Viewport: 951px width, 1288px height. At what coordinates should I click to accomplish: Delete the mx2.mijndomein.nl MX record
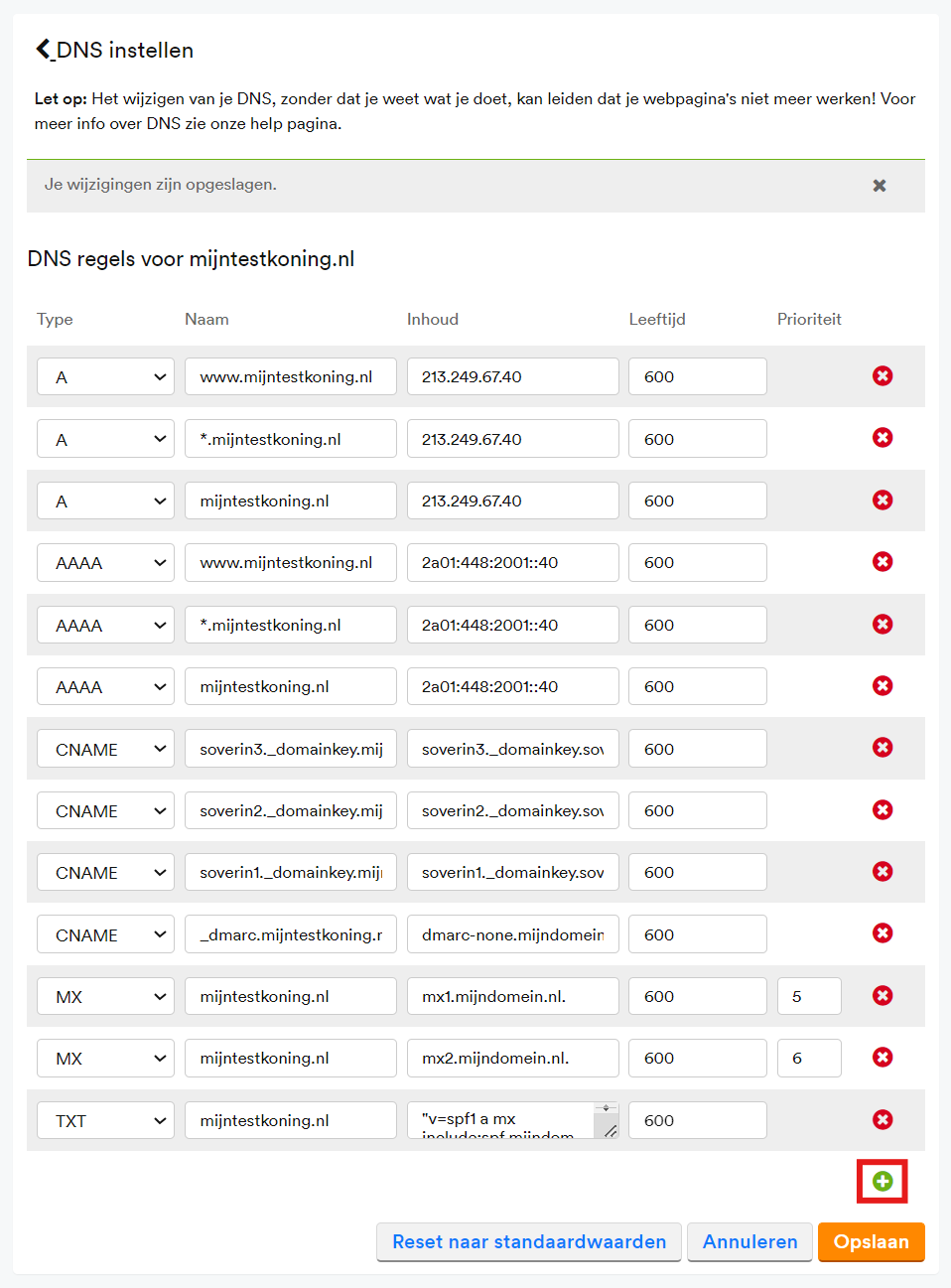[882, 1058]
